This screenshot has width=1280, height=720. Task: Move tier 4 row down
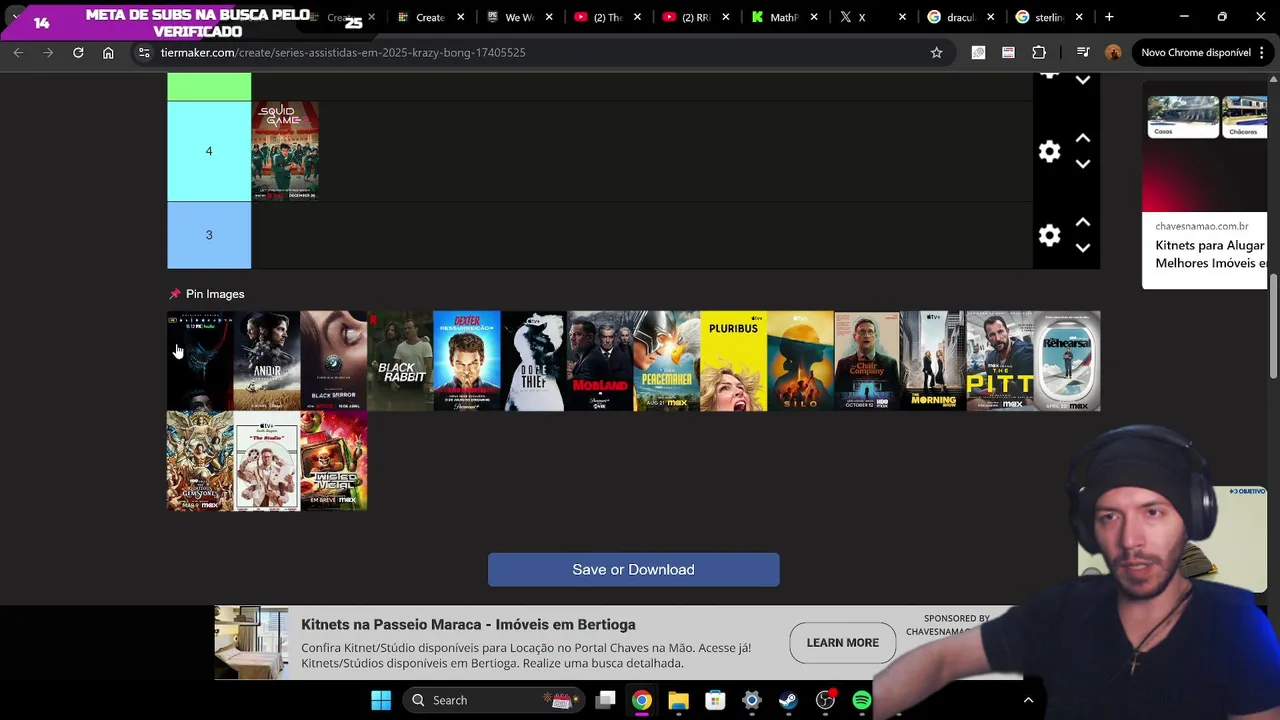coord(1083,163)
